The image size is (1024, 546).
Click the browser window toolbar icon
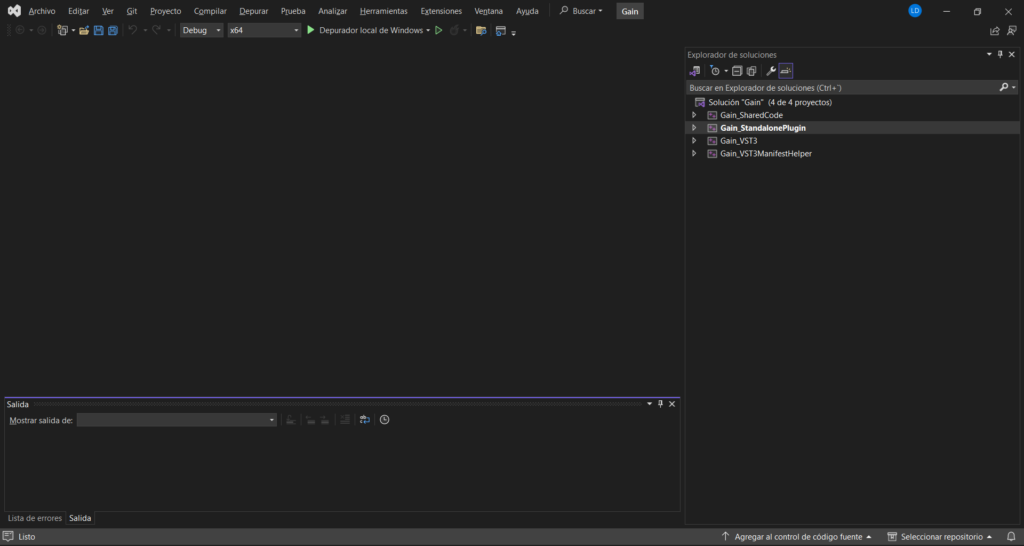click(501, 31)
